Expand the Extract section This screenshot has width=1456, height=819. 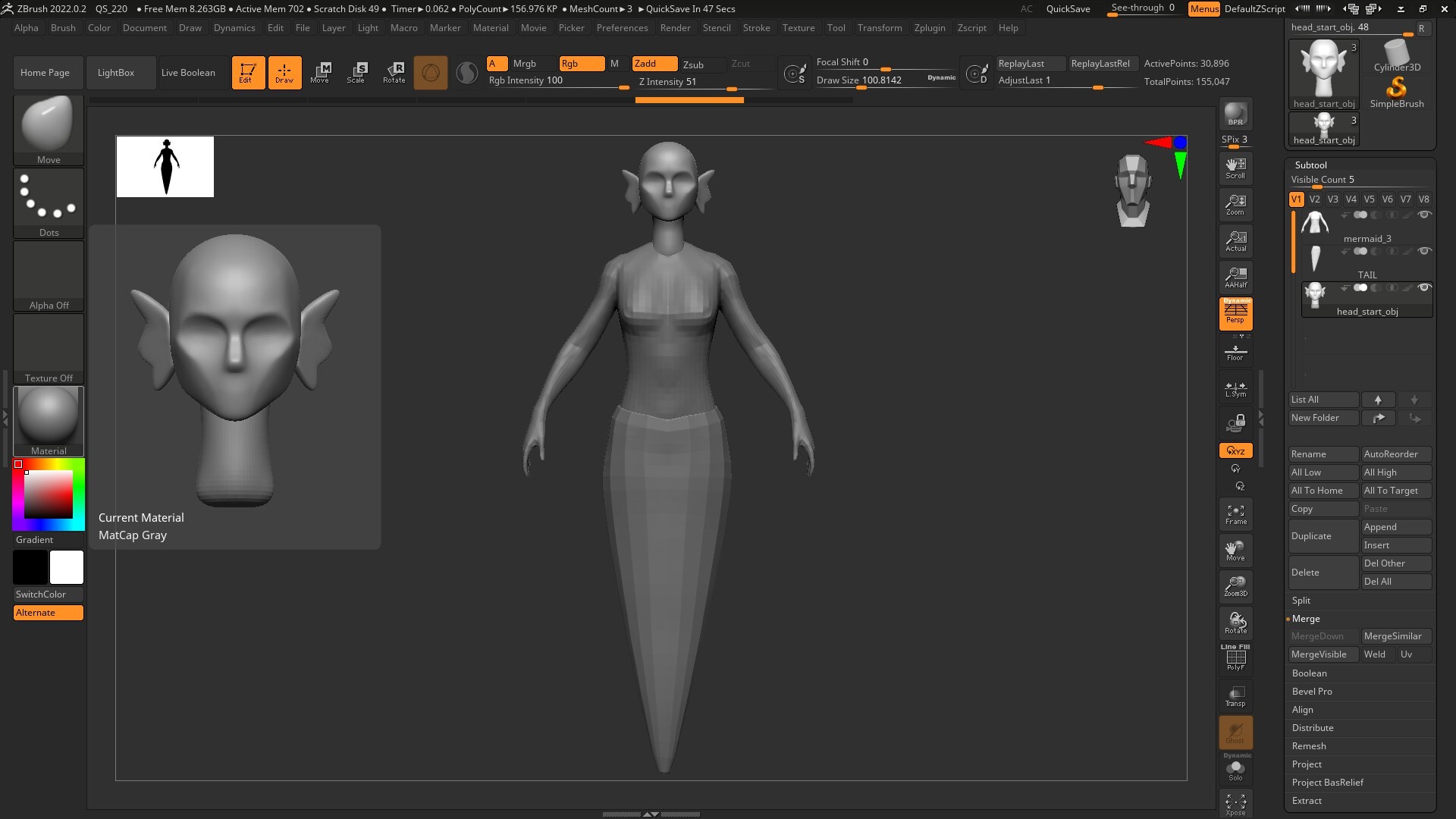[x=1307, y=800]
